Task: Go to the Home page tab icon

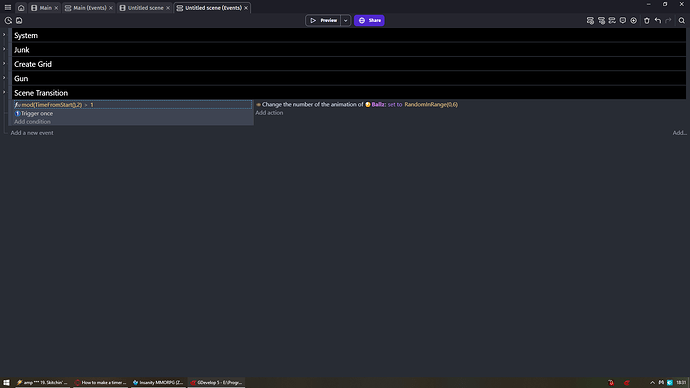Action: [x=21, y=7]
